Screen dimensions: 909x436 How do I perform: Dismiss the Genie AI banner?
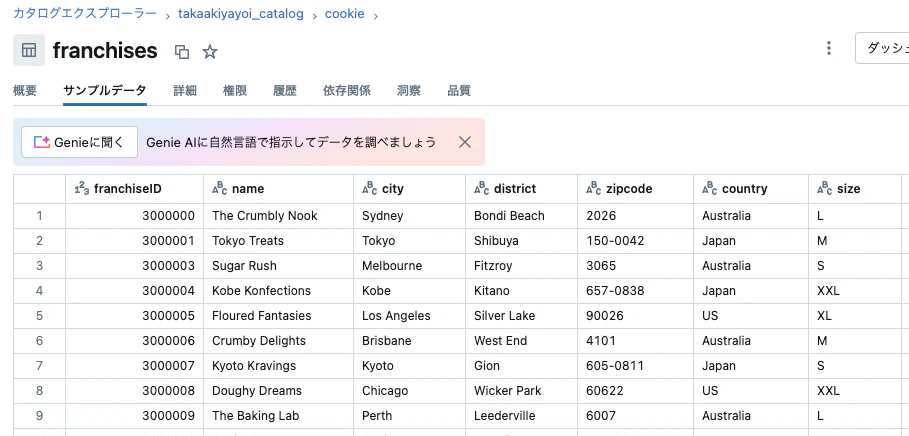pos(464,142)
